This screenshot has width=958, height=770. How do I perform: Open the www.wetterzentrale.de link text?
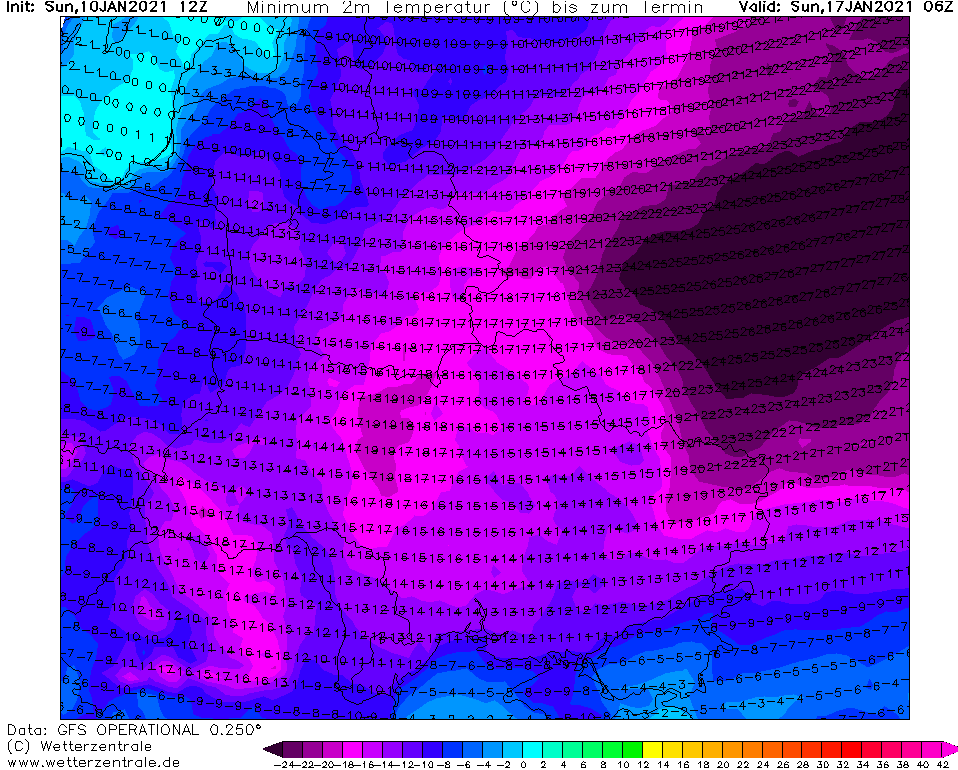pos(93,762)
